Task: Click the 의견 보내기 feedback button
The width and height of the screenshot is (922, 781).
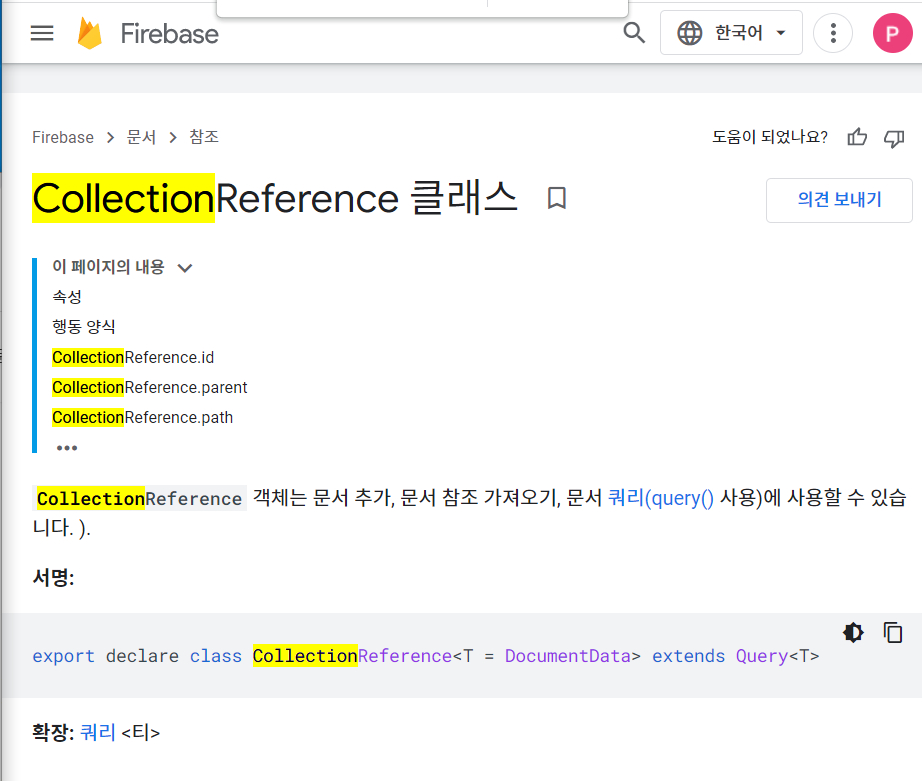Action: click(x=839, y=200)
